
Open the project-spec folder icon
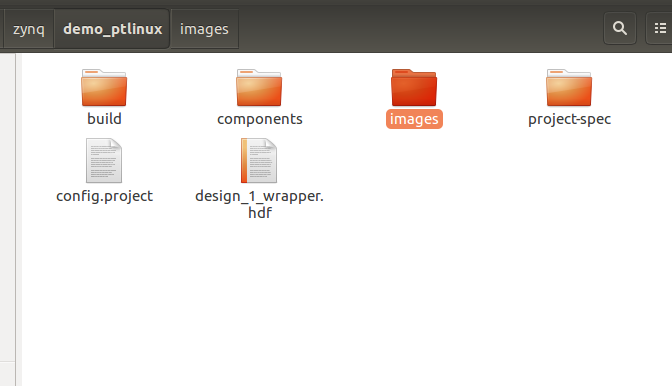tap(569, 88)
